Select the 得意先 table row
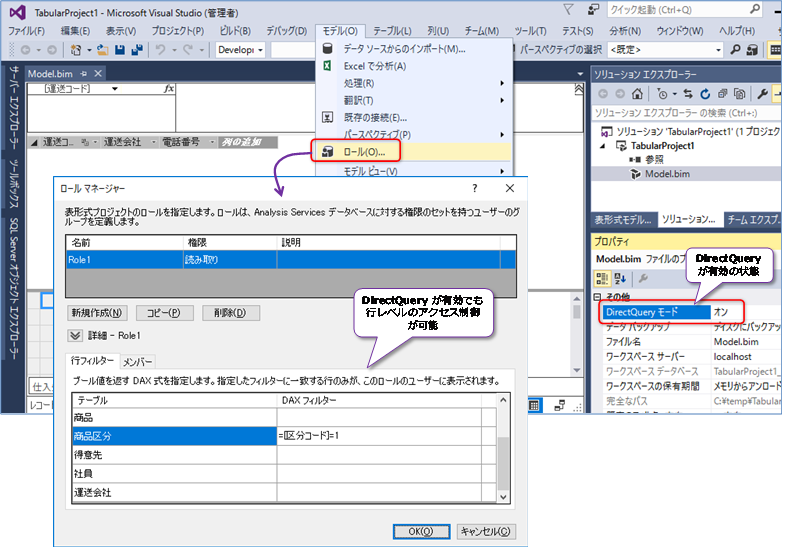Screen dimensions: 800x549 174,455
